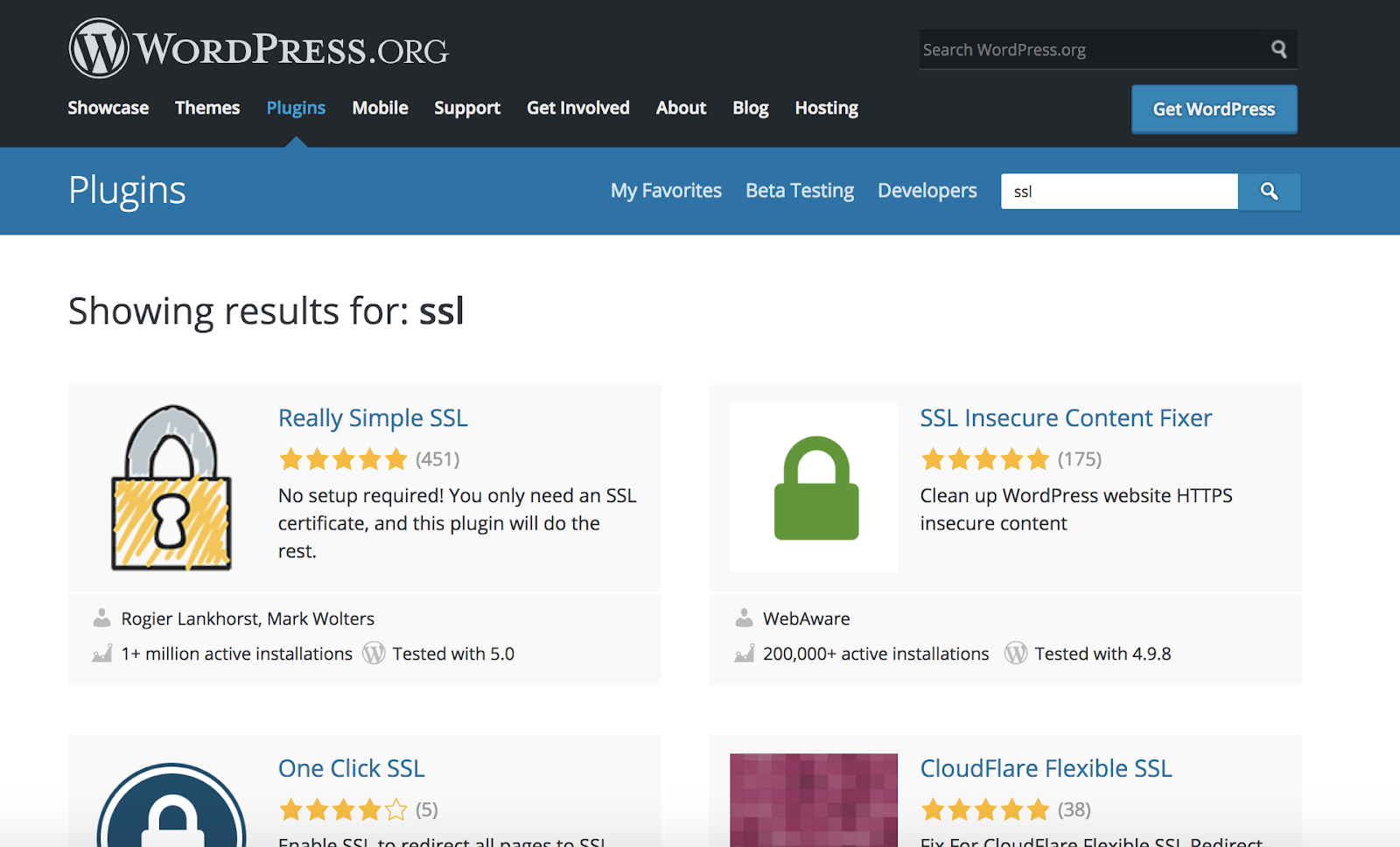Click the "200,000+ active installations" text
The image size is (1400, 847).
click(876, 654)
